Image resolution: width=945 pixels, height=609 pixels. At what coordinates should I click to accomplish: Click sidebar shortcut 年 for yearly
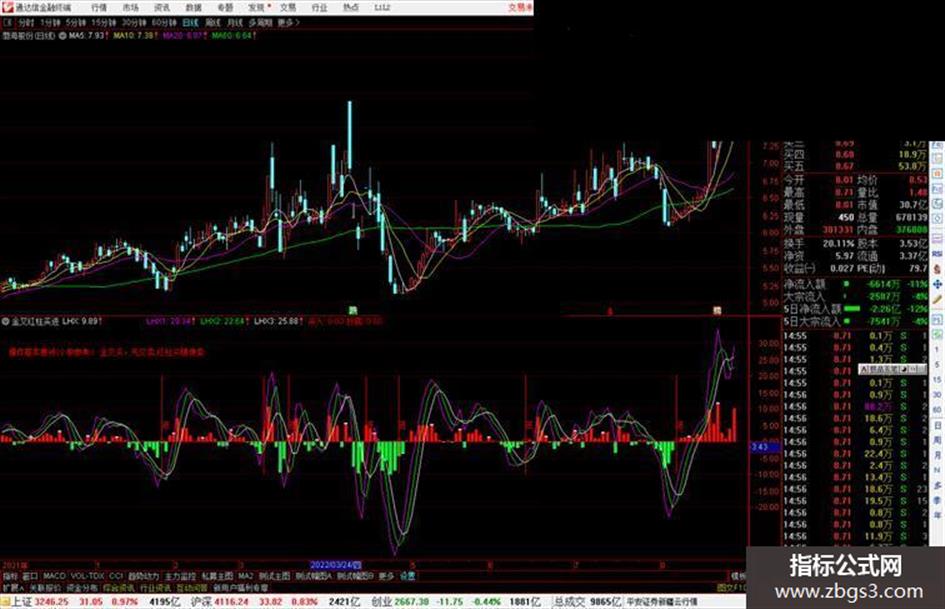[937, 516]
